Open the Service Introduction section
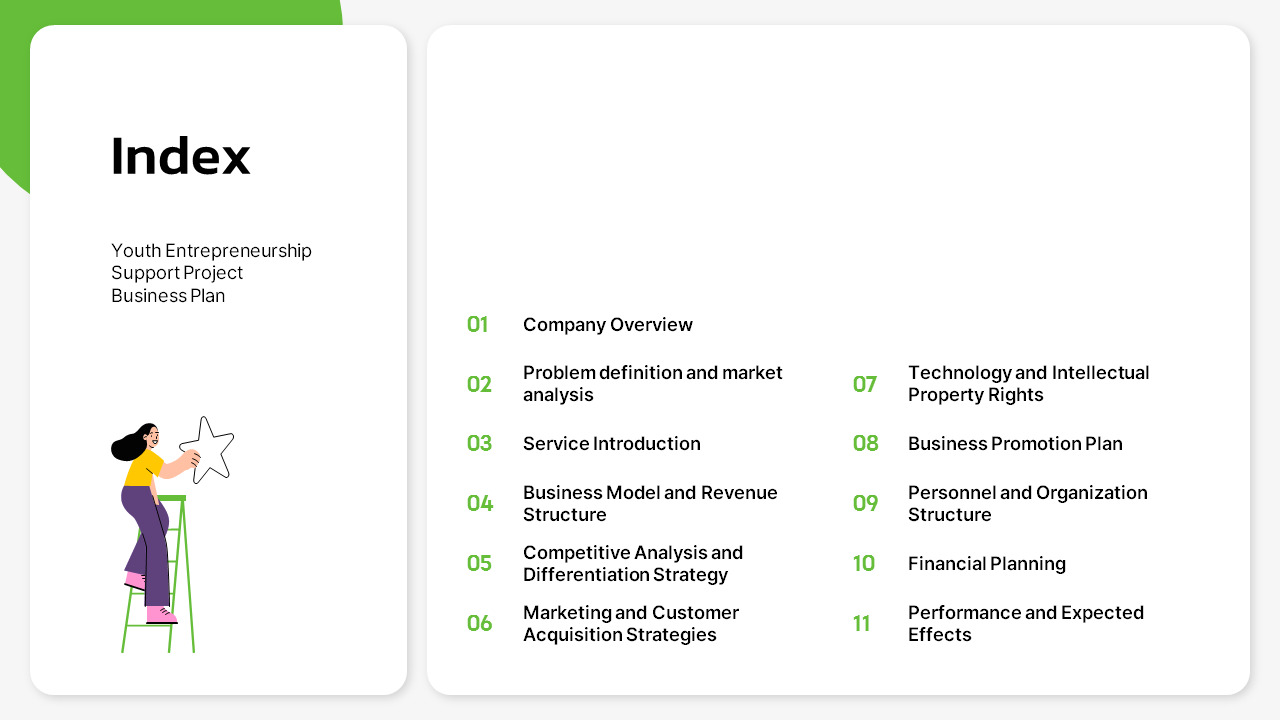The image size is (1280, 720). (x=611, y=443)
